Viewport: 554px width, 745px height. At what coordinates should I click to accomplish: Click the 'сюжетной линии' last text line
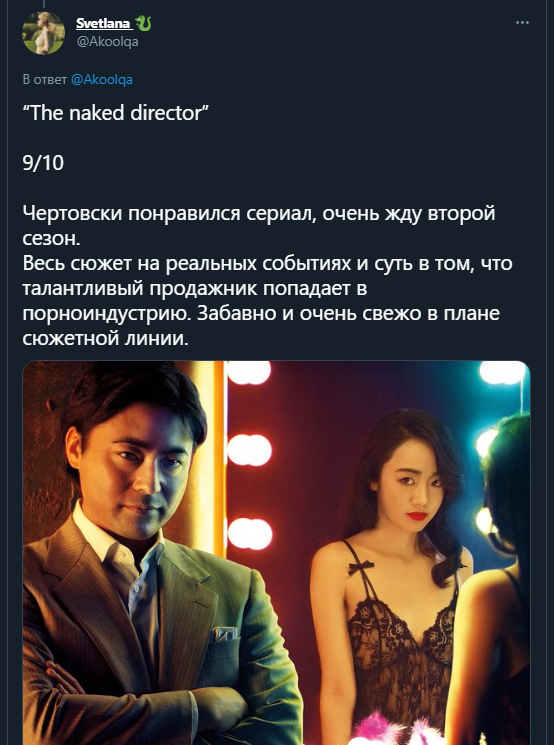pos(105,339)
